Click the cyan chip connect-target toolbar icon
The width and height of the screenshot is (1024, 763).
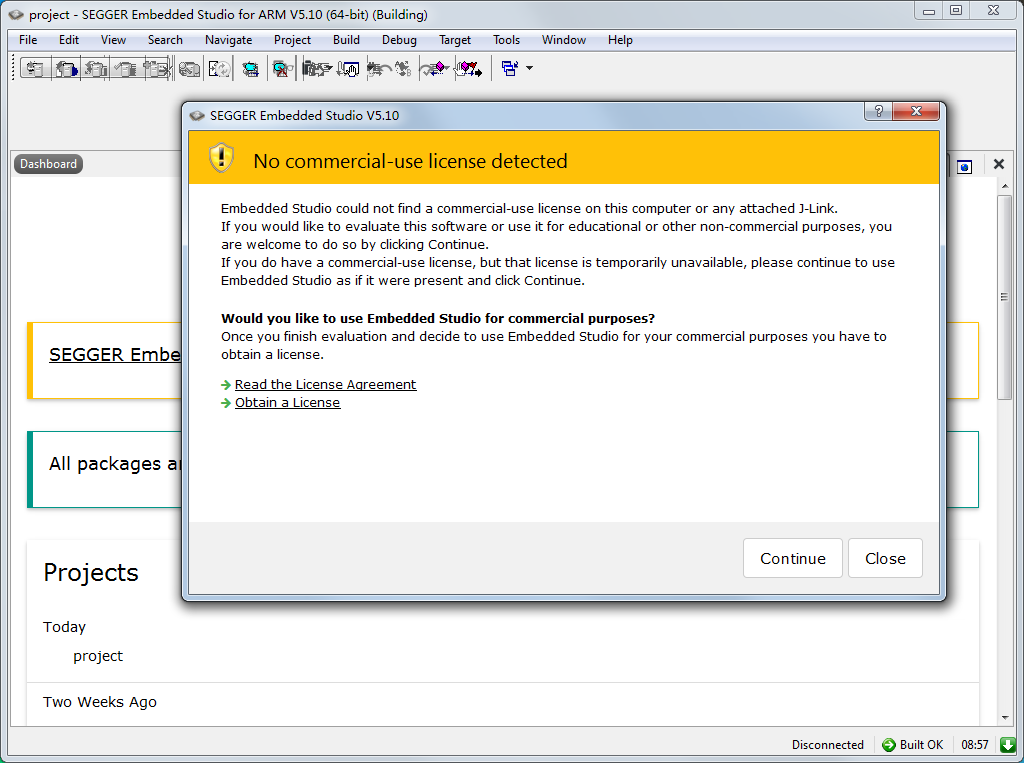pos(250,69)
